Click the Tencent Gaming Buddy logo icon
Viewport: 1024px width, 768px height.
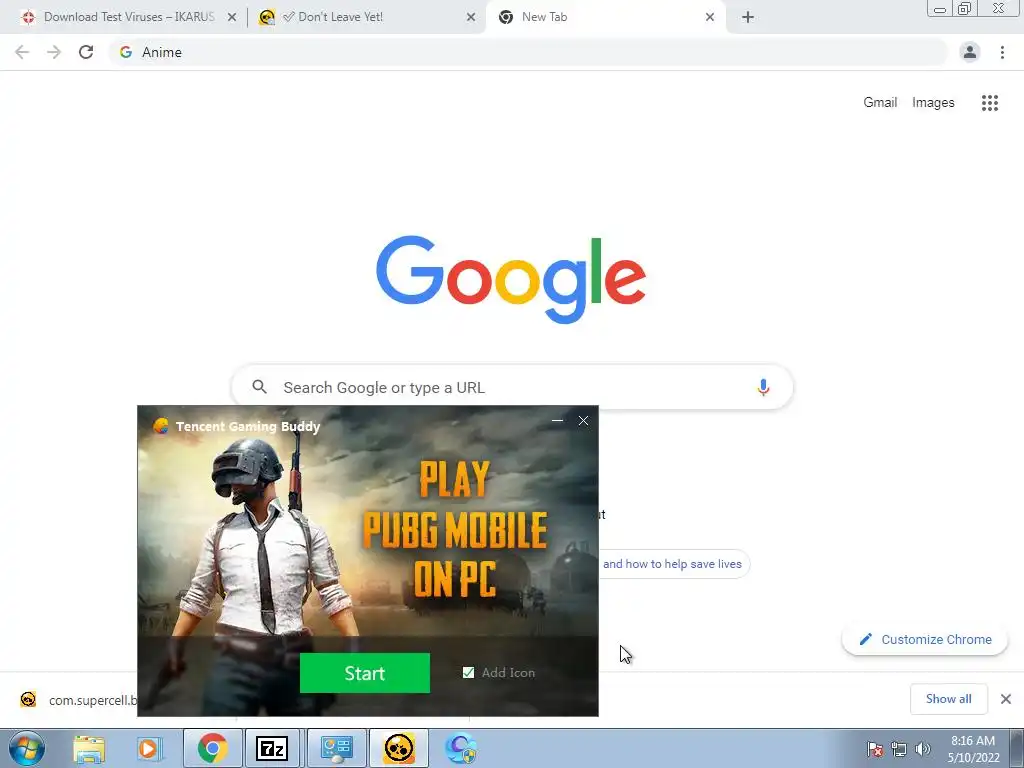click(161, 426)
